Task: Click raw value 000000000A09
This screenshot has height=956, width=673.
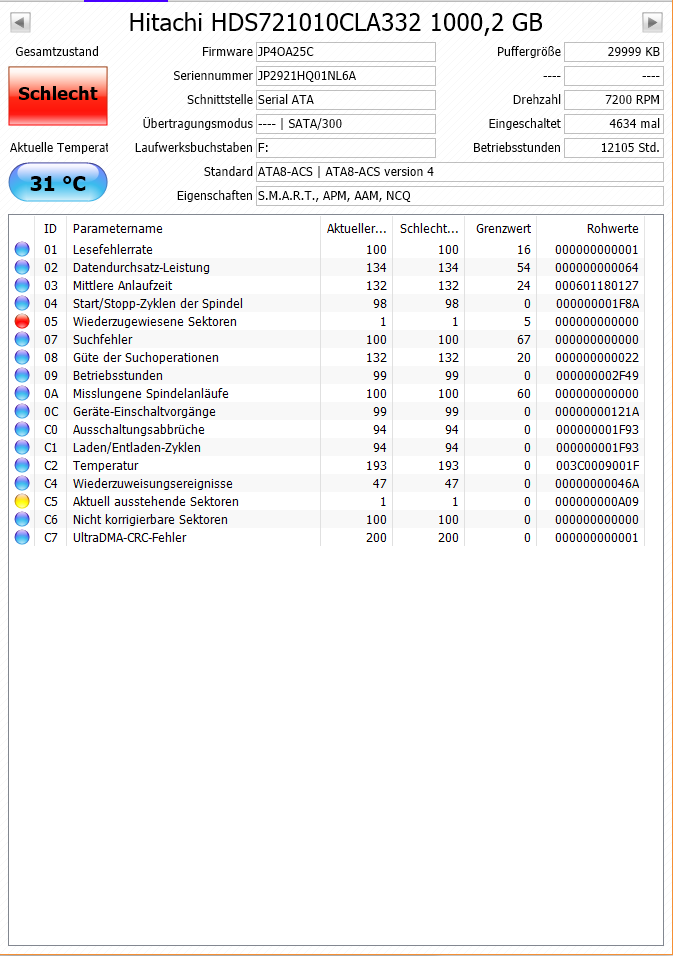Action: click(597, 501)
